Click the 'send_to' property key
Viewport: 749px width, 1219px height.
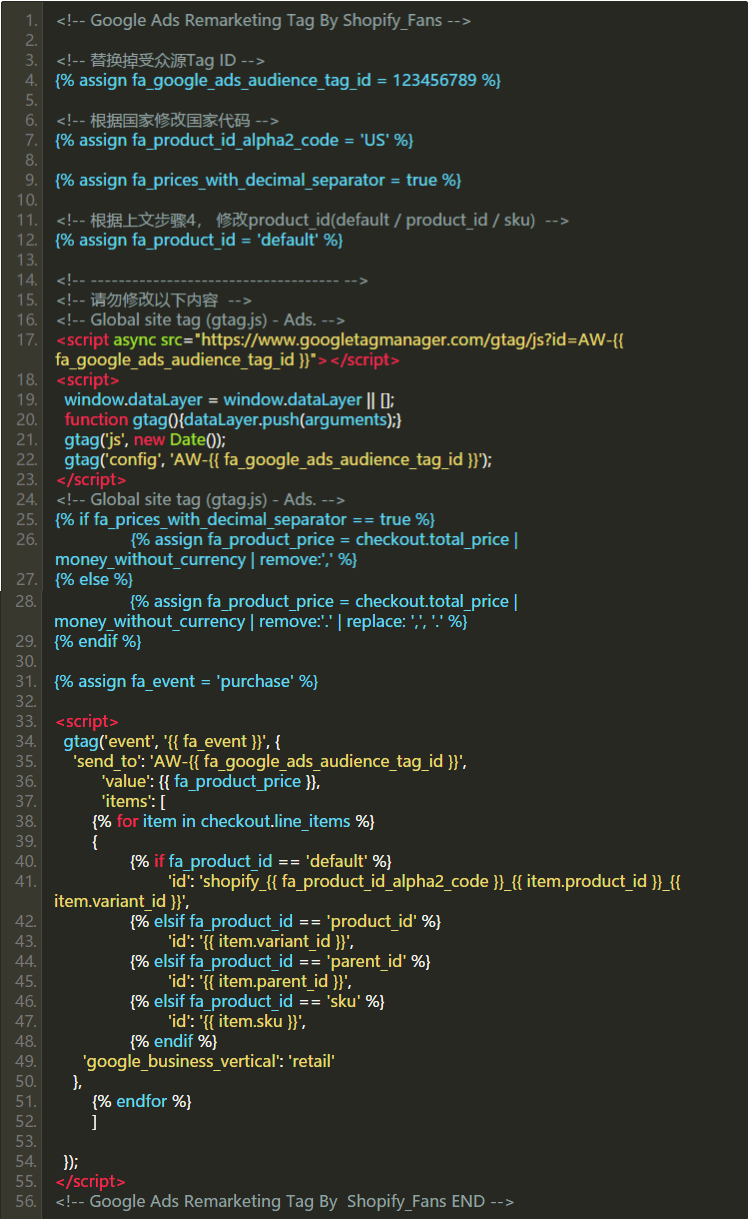tap(105, 761)
